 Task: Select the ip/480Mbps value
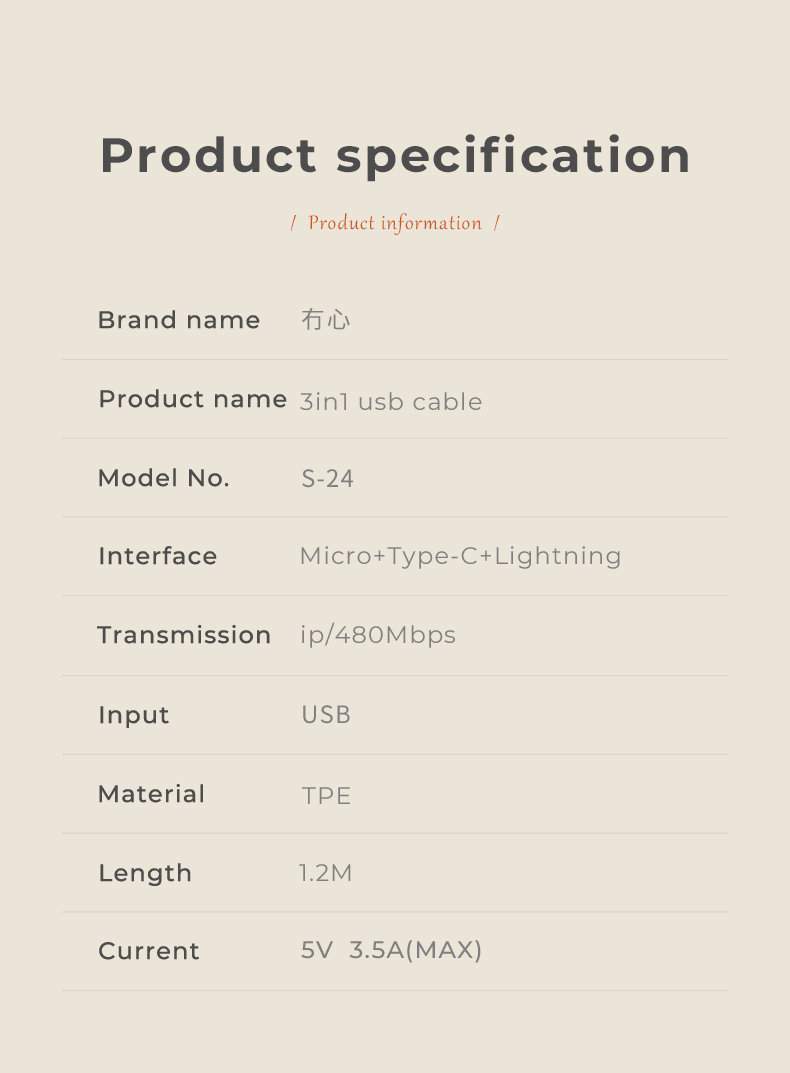(x=378, y=636)
